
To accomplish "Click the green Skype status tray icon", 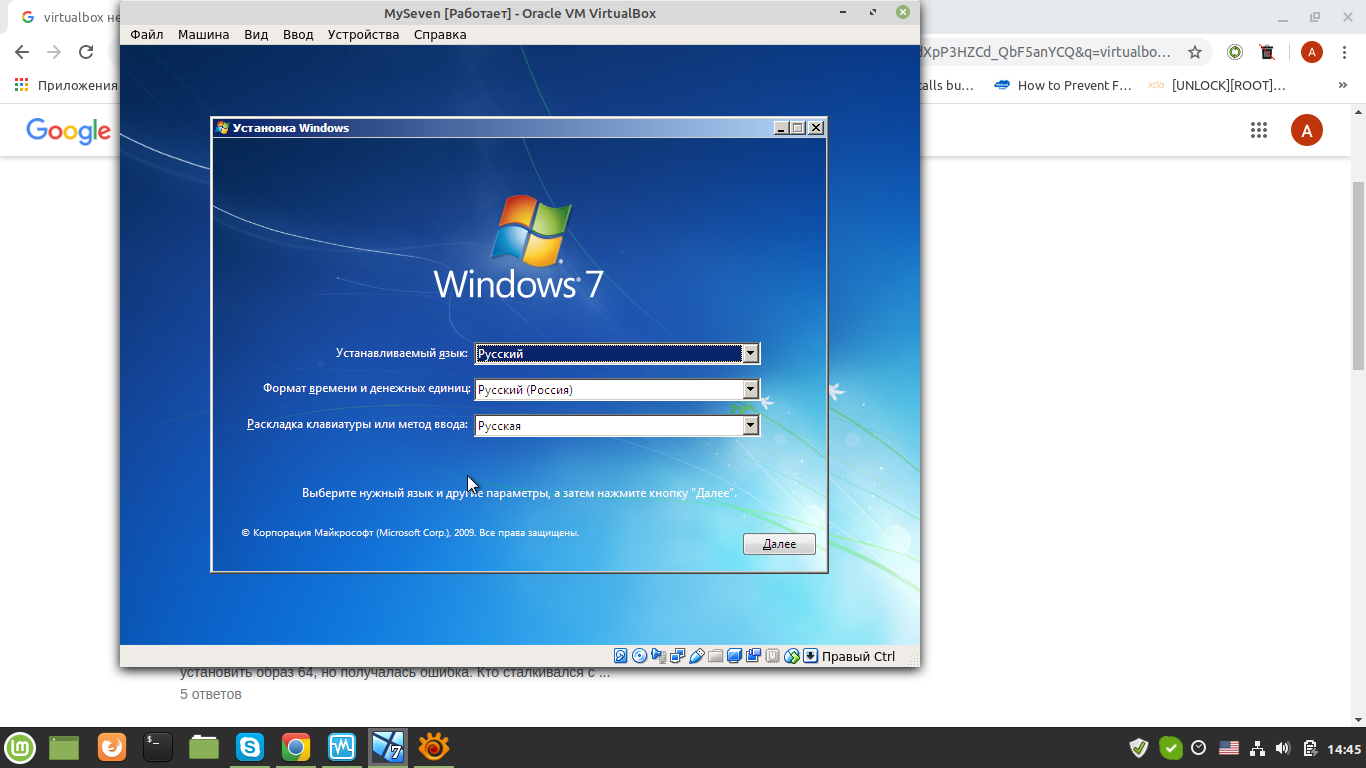I will pyautogui.click(x=1171, y=748).
